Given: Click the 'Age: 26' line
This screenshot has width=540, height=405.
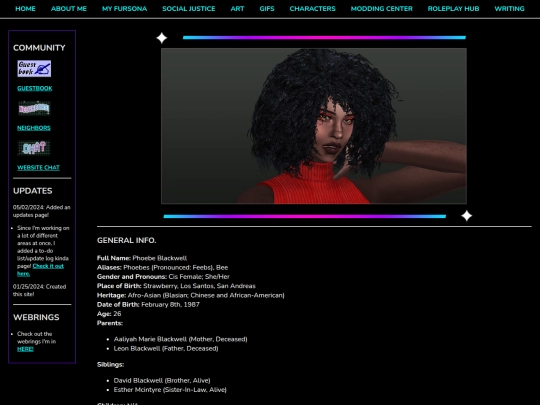Looking at the screenshot, I should tap(109, 314).
